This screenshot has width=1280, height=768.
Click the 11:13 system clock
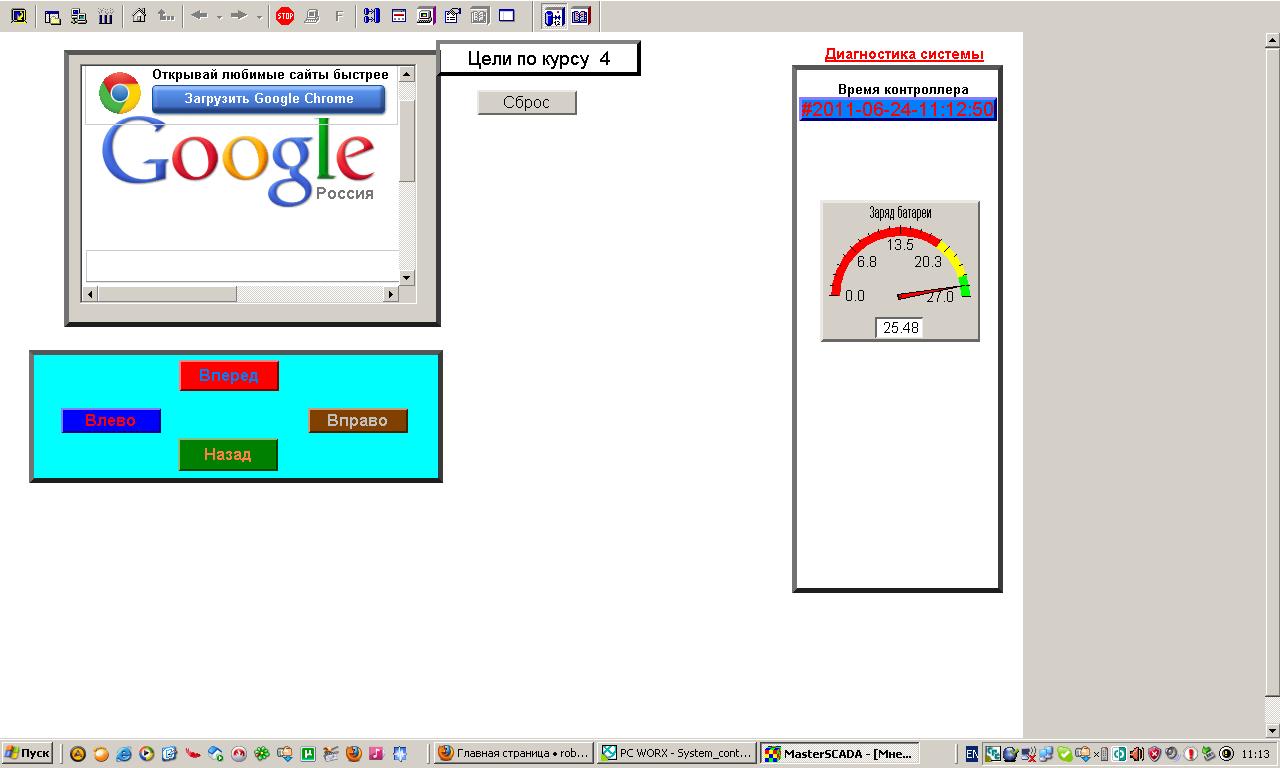(1255, 754)
